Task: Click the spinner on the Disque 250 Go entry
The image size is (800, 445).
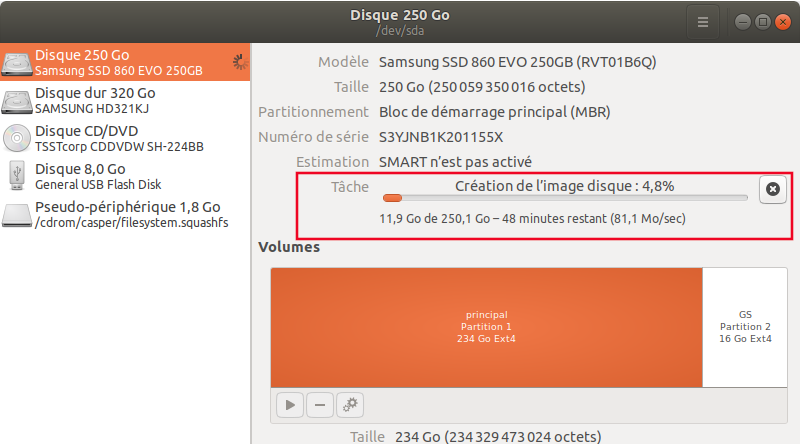Action: (x=238, y=63)
